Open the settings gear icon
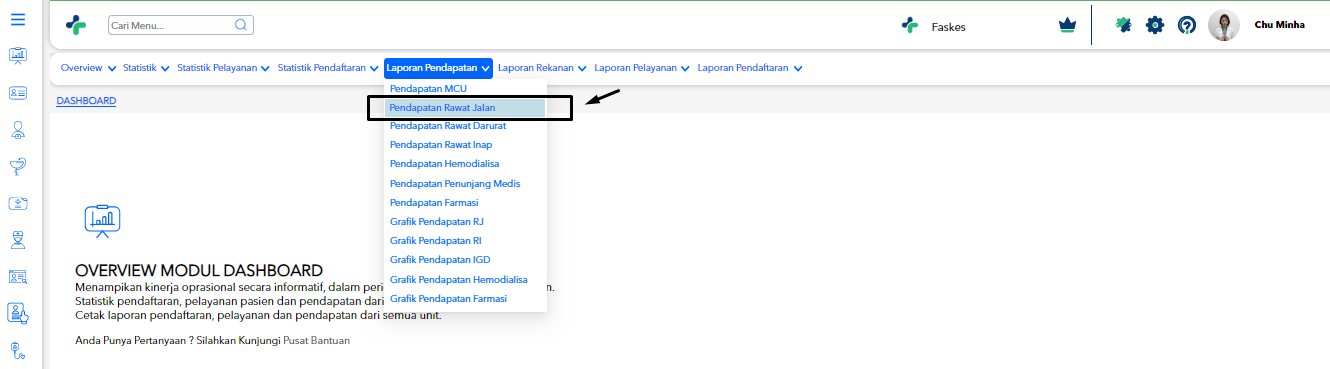The height and width of the screenshot is (369, 1330). point(1155,25)
